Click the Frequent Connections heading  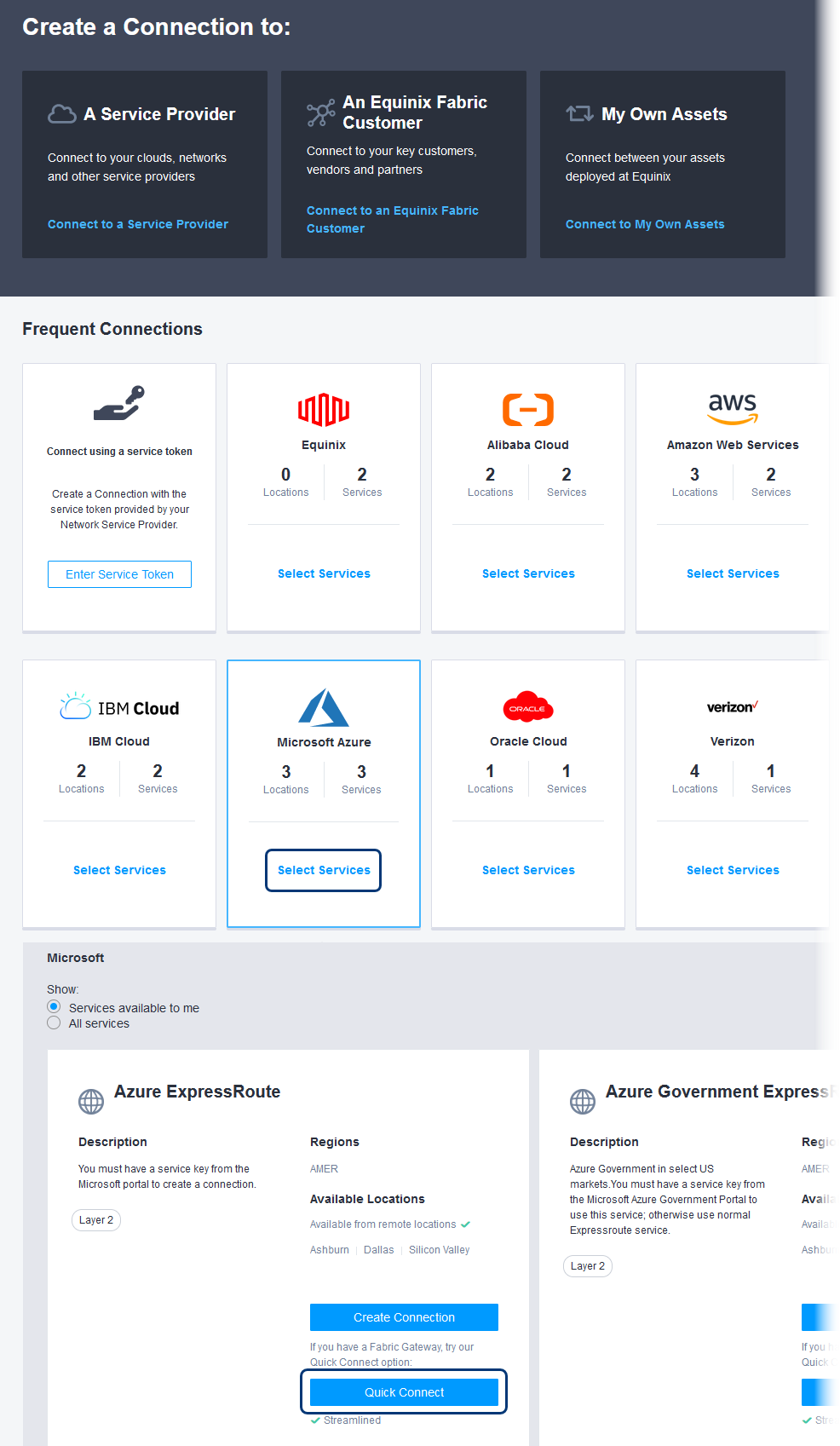pyautogui.click(x=112, y=329)
